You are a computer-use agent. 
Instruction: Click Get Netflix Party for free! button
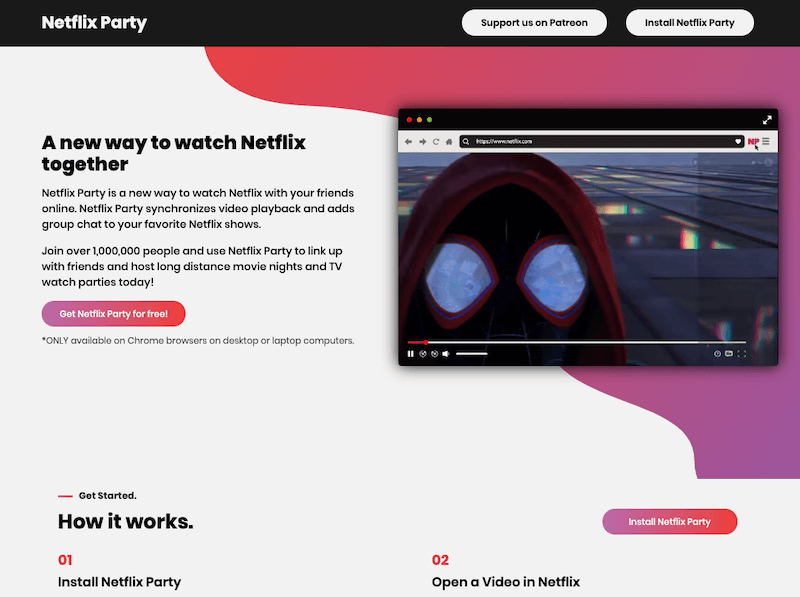(x=113, y=314)
